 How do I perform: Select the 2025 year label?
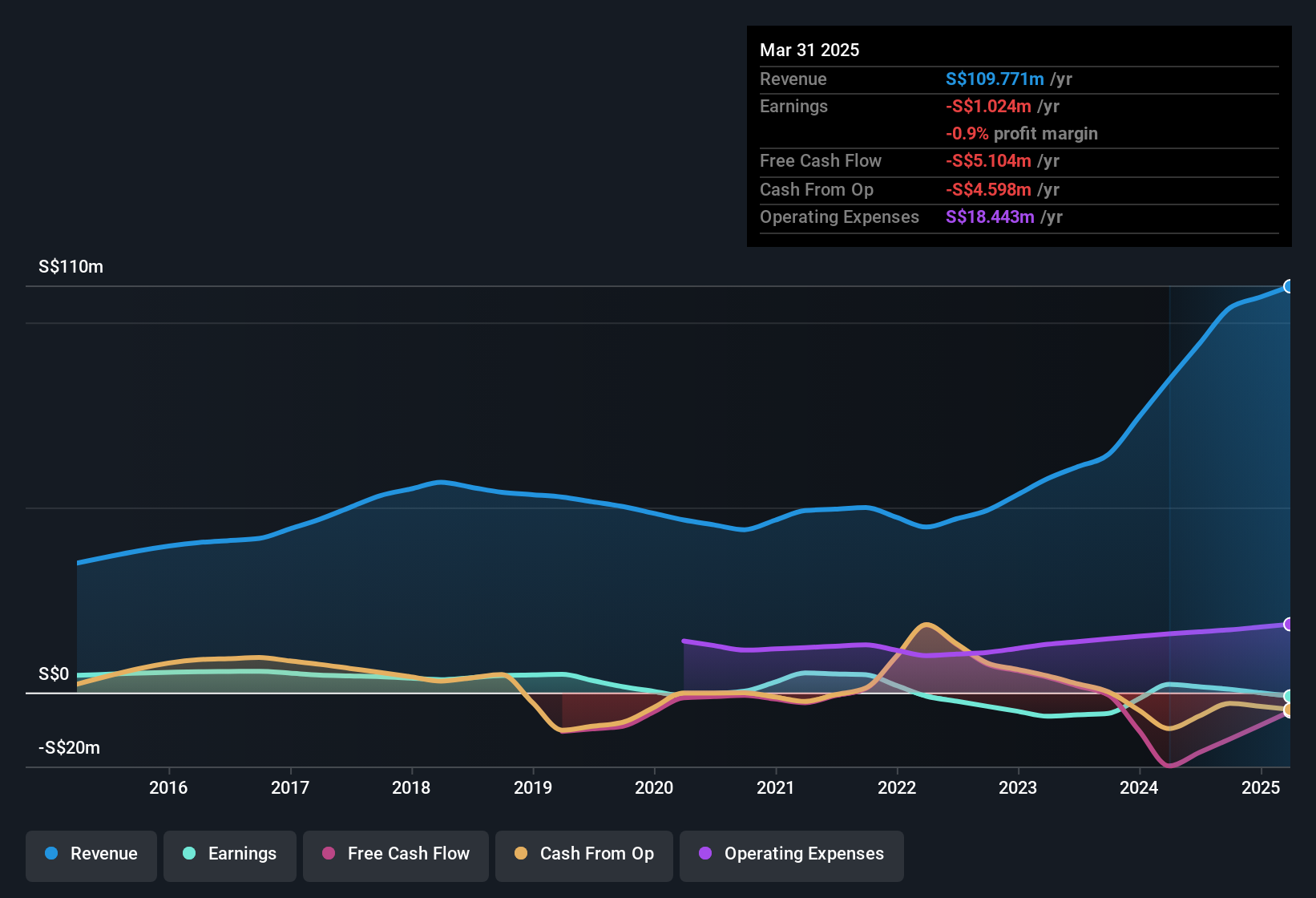(x=1260, y=788)
